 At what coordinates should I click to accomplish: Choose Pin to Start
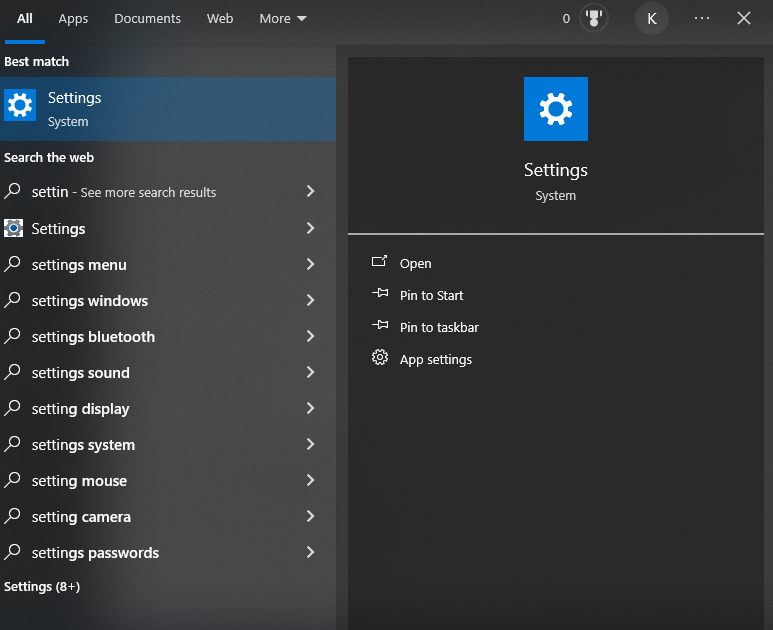431,295
